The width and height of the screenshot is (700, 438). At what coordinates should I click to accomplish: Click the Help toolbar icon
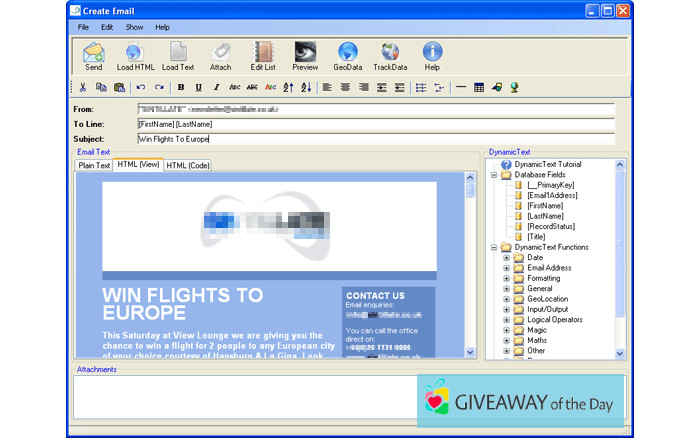[432, 55]
